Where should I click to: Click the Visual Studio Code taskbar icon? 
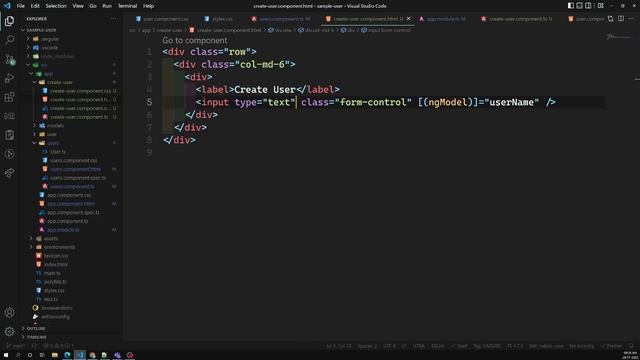click(x=80, y=355)
